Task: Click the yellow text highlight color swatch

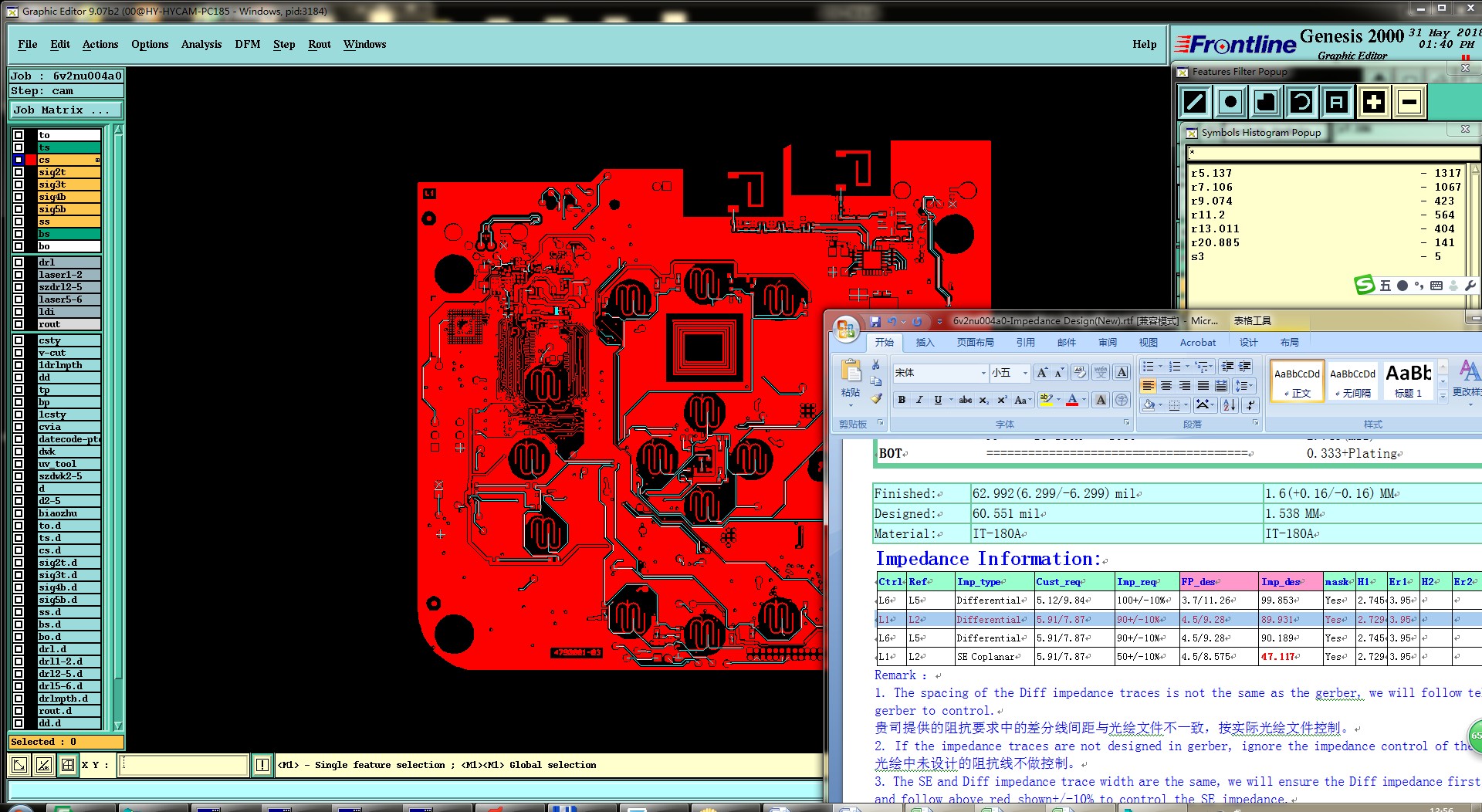Action: 1046,400
